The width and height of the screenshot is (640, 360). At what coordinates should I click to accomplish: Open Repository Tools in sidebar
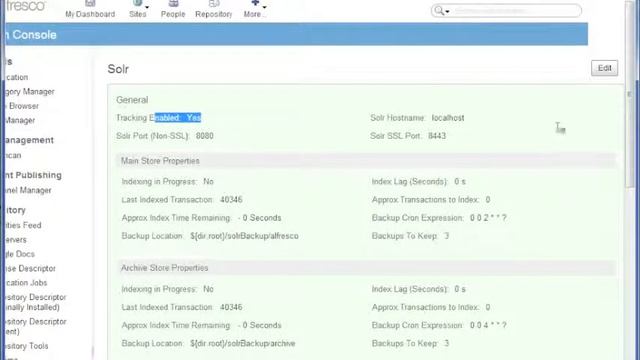point(27,346)
